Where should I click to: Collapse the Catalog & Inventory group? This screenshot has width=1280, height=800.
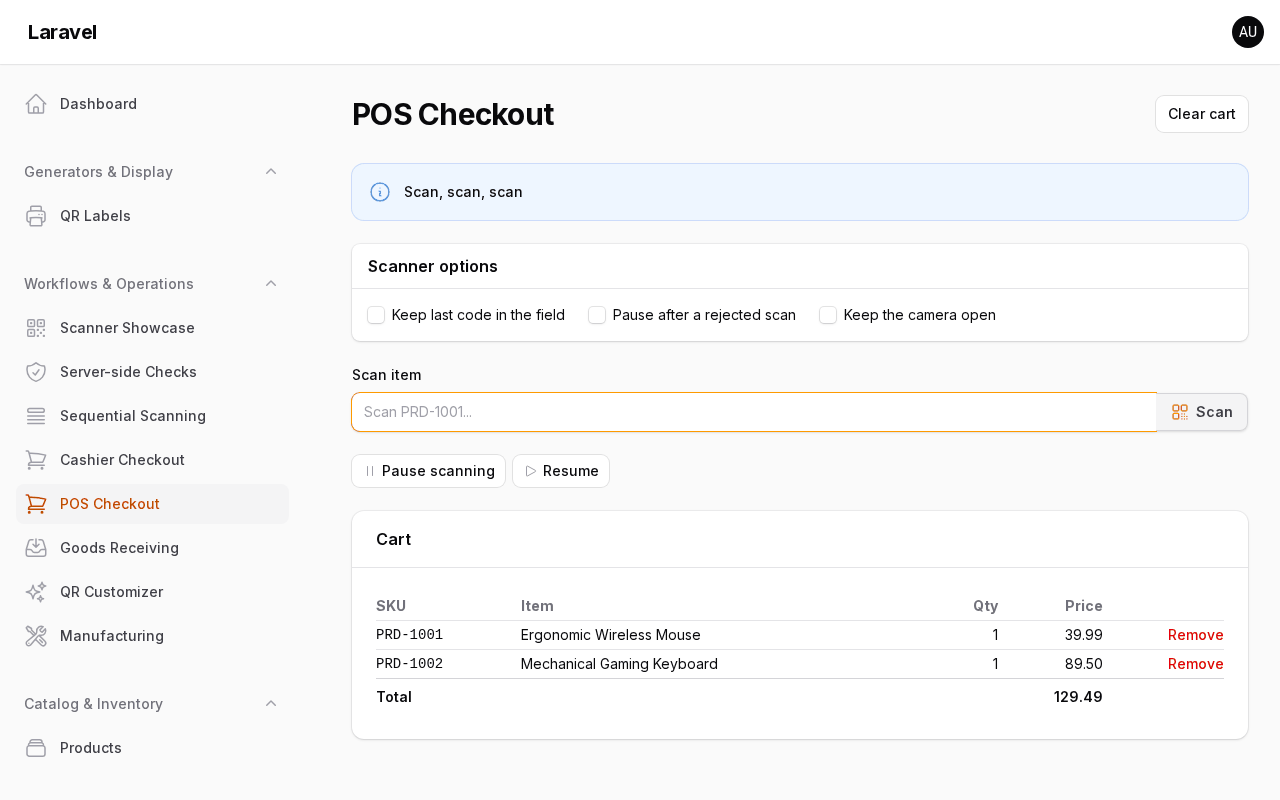[x=271, y=704]
